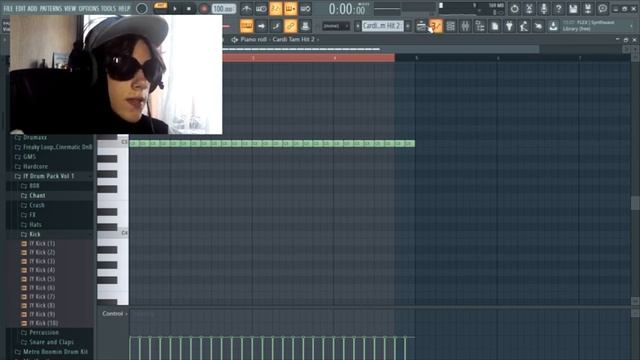Open the VIEW menu
This screenshot has width=640, height=360.
click(70, 9)
